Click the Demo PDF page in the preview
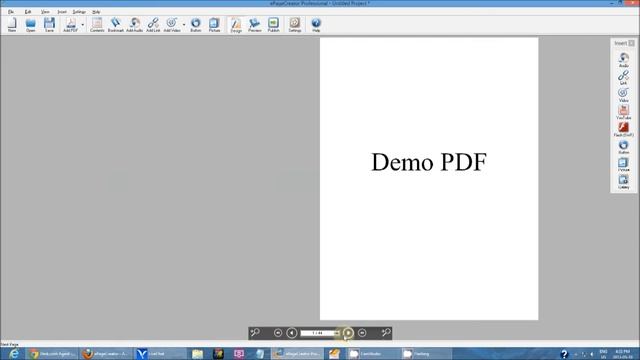 (x=429, y=179)
